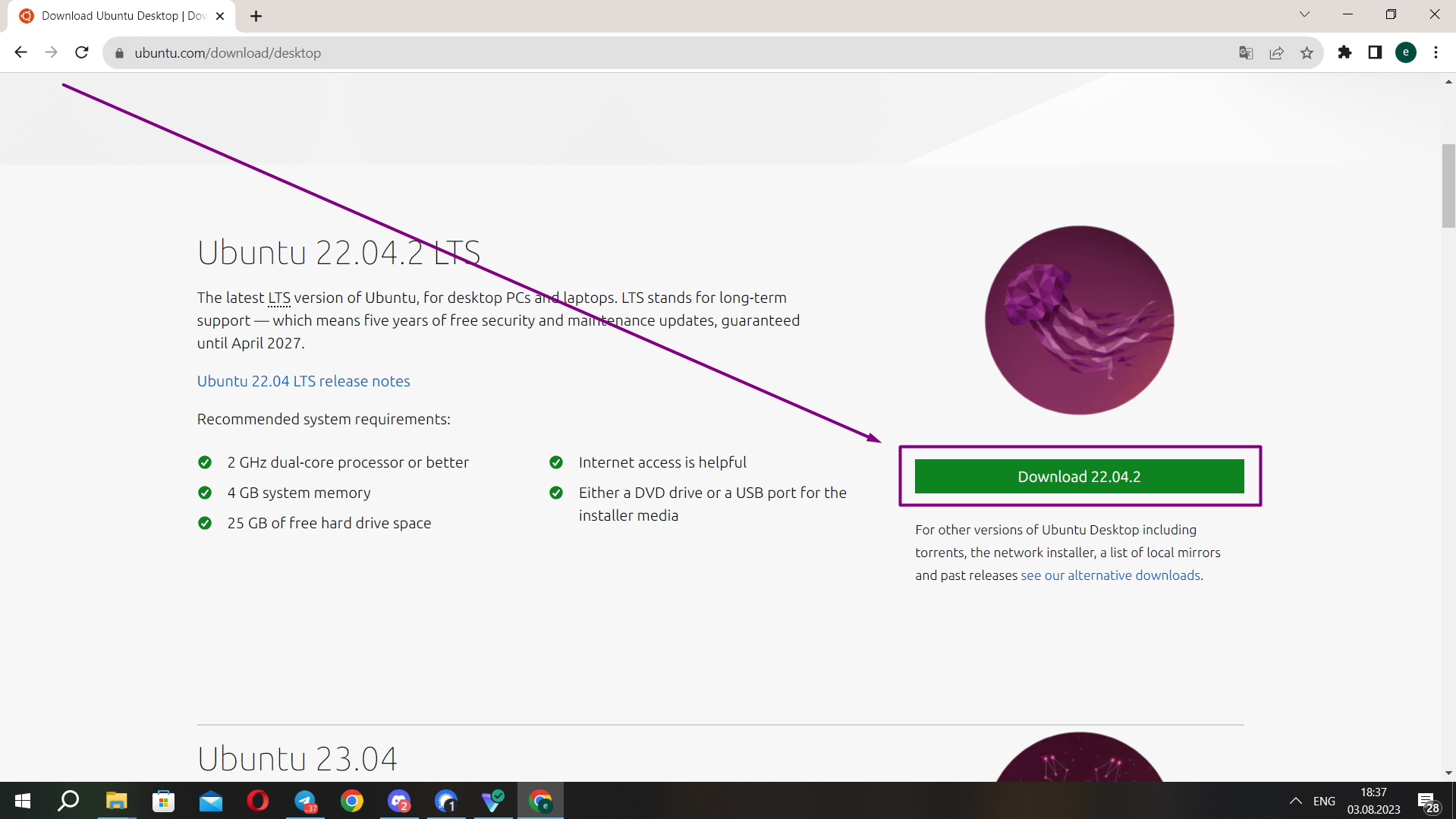Open Discord from the taskbar
The height and width of the screenshot is (819, 1456).
click(x=399, y=801)
